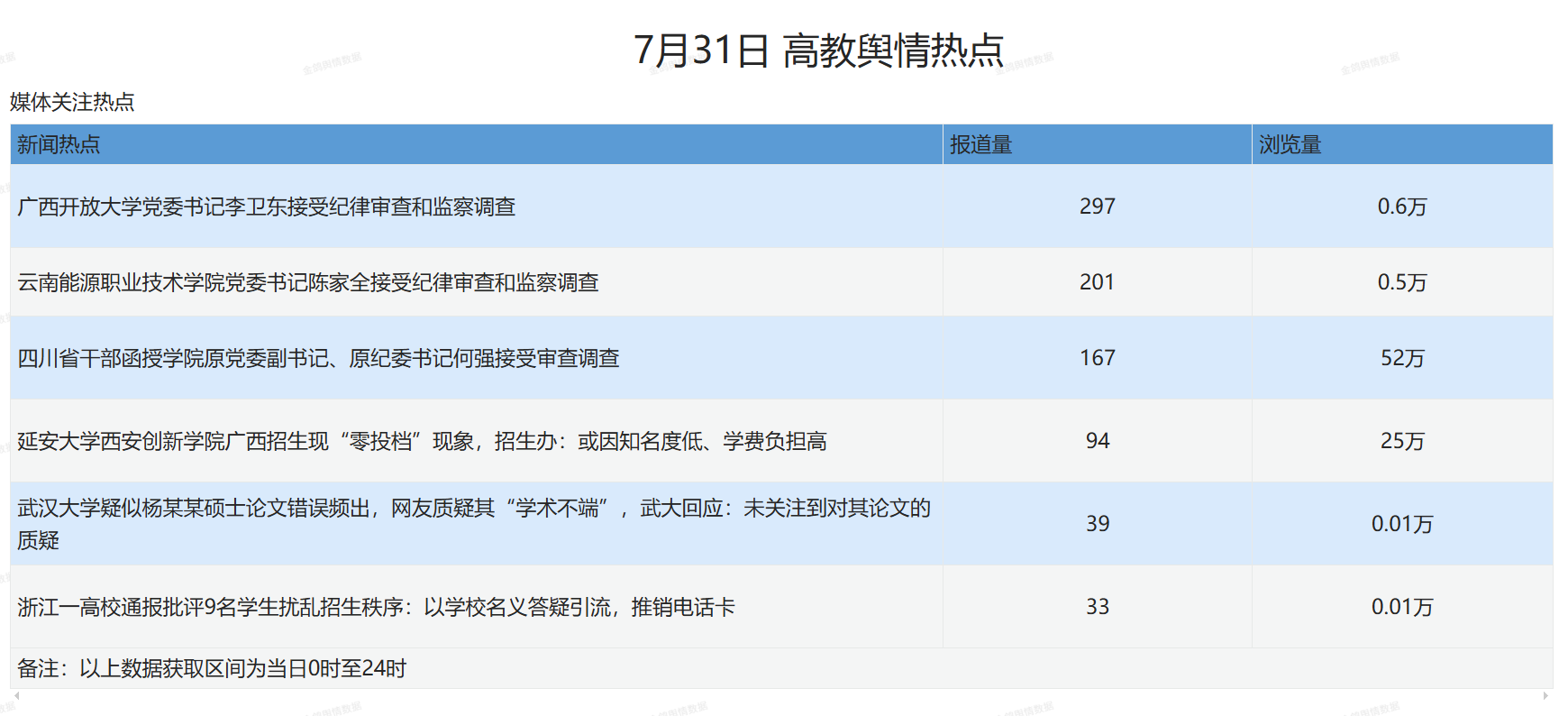Click the 浏览量 column header
Viewport: 1568px width, 716px height.
pyautogui.click(x=1290, y=144)
